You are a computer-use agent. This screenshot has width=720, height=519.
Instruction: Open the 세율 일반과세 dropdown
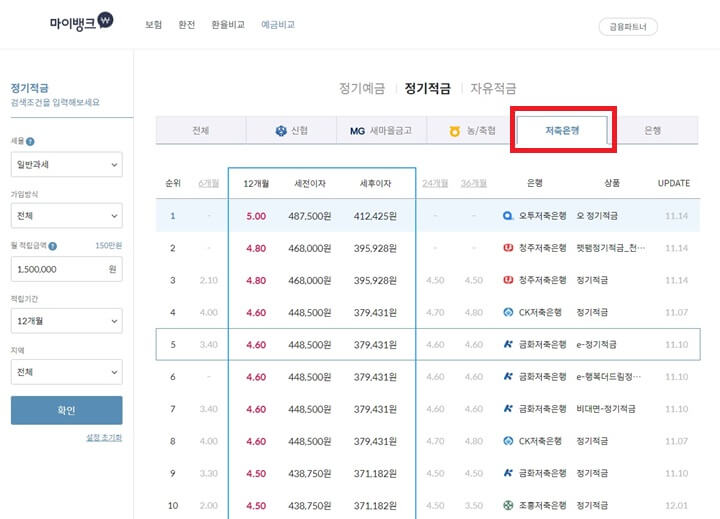[x=67, y=164]
